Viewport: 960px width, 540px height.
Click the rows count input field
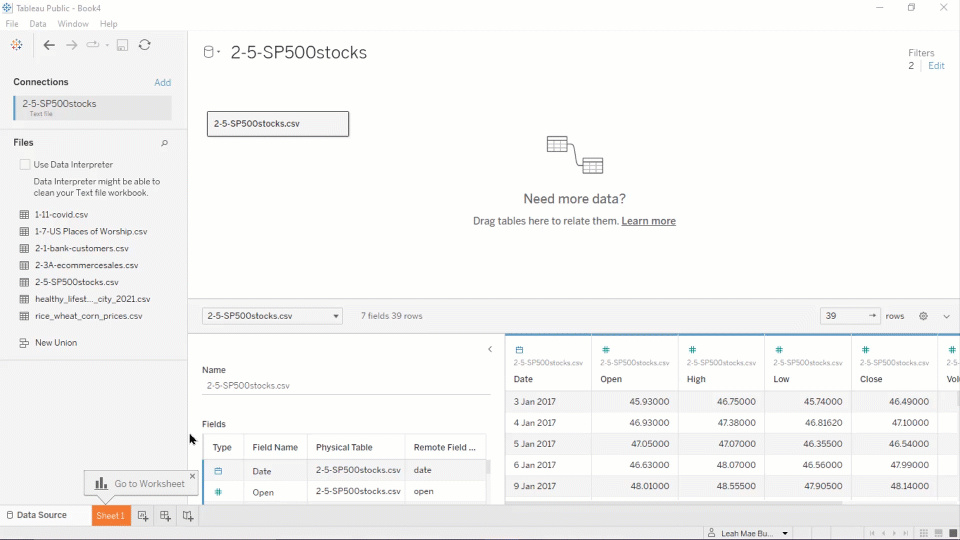(x=851, y=316)
